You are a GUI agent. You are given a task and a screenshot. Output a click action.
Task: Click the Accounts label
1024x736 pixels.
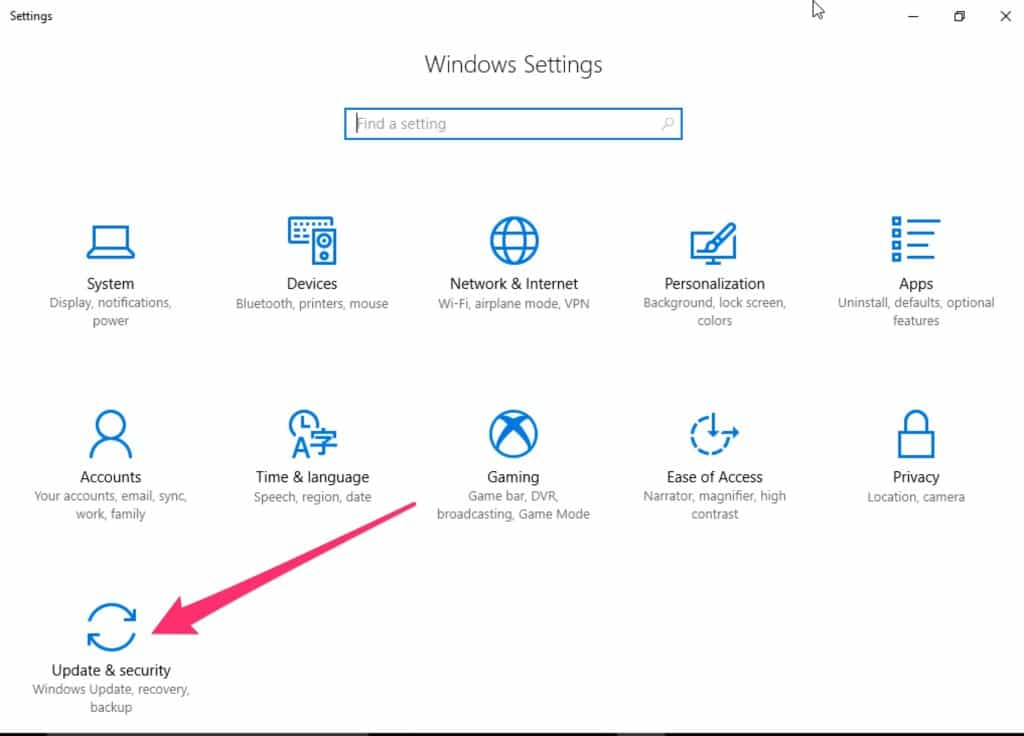(110, 477)
